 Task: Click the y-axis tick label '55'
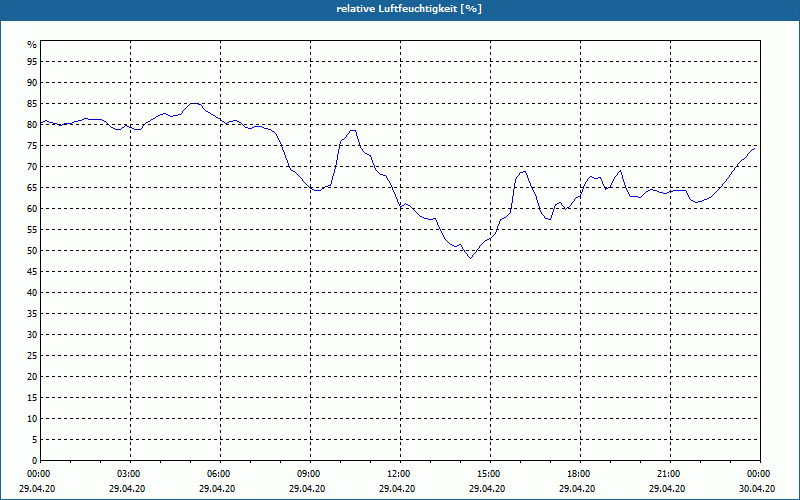click(x=32, y=230)
